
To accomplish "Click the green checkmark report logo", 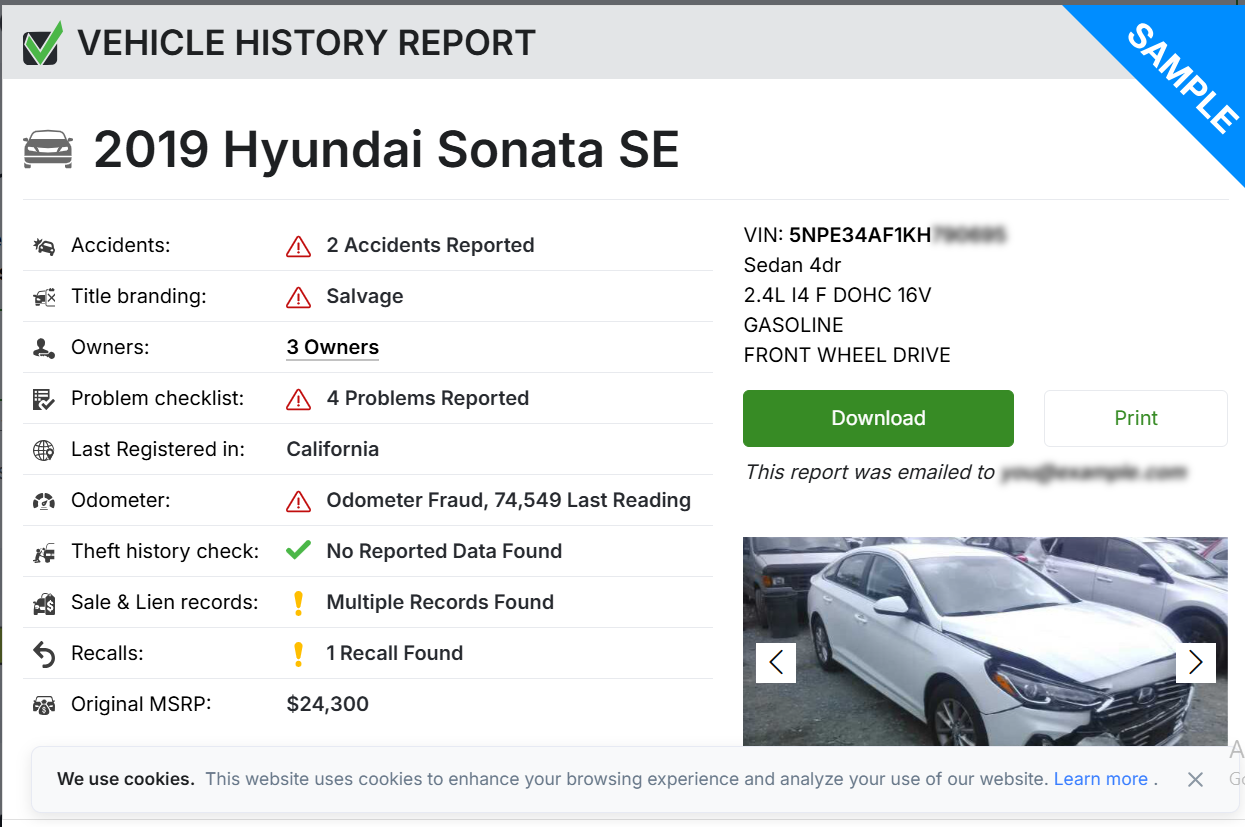I will pyautogui.click(x=43, y=43).
